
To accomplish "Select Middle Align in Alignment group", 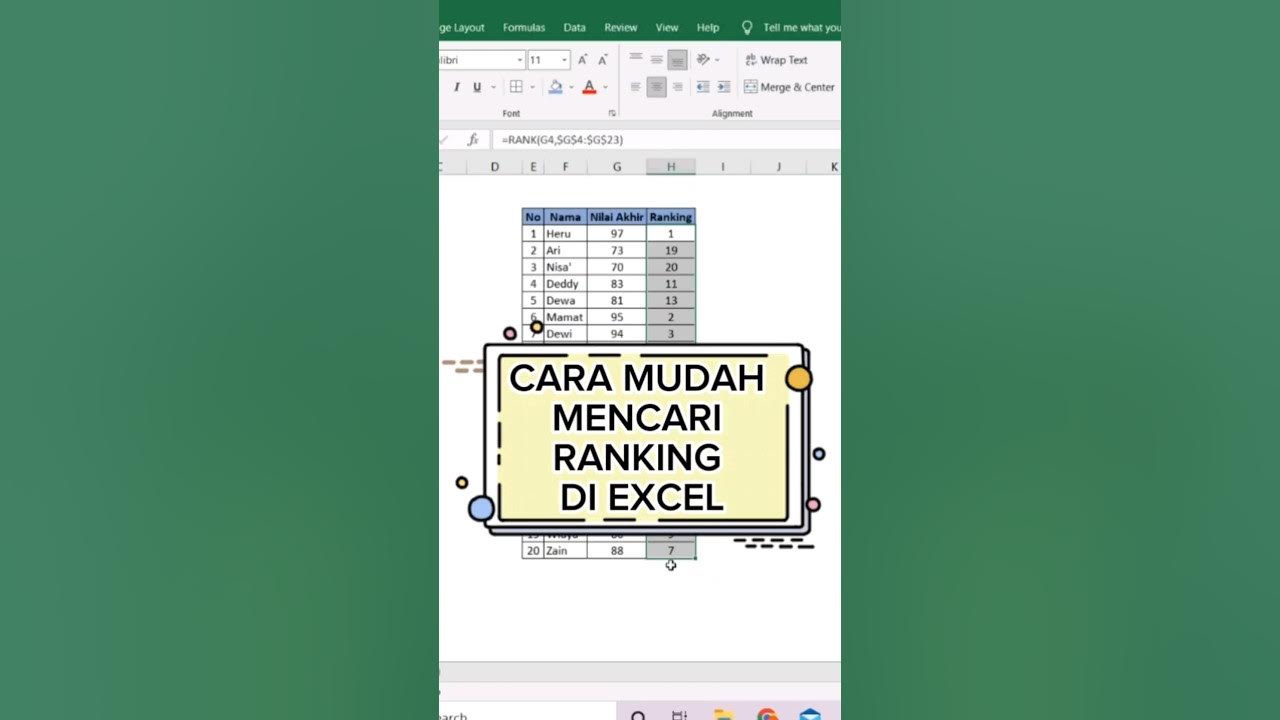I will pyautogui.click(x=656, y=60).
